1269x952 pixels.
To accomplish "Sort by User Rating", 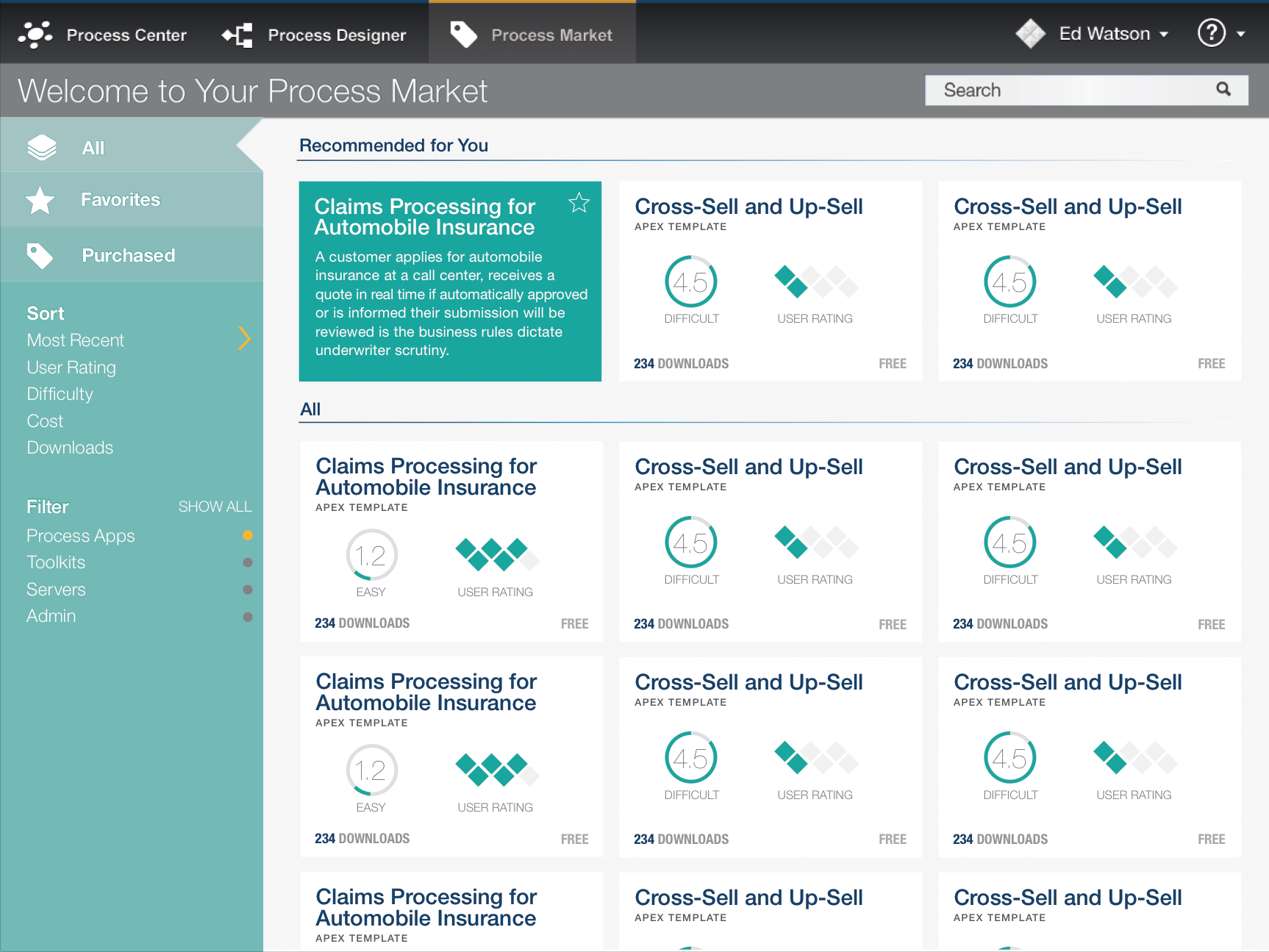I will pos(71,368).
